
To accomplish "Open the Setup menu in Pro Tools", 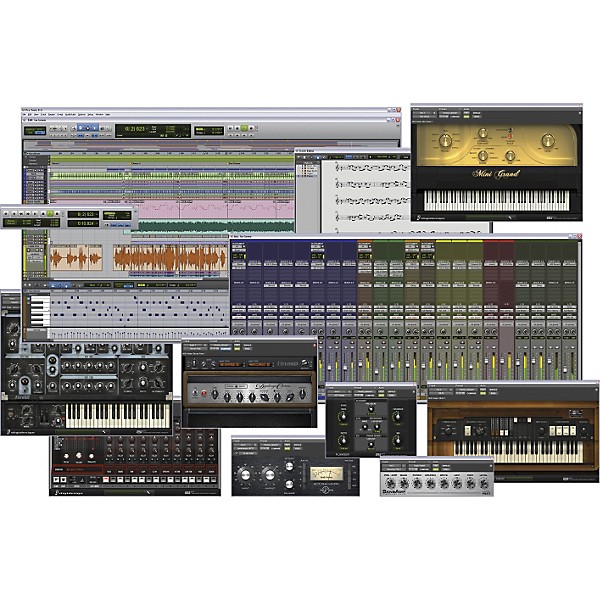I will [x=91, y=114].
